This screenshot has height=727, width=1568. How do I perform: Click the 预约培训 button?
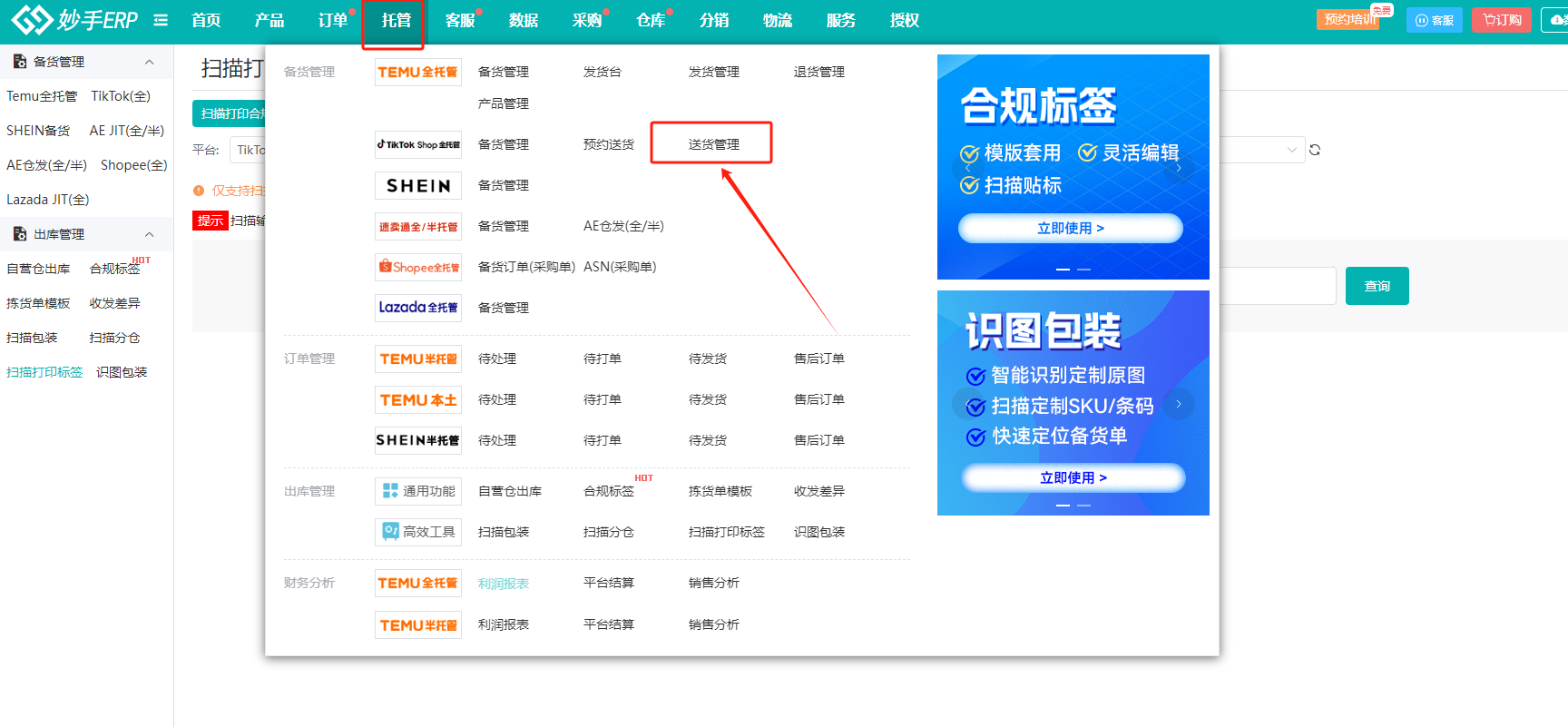1348,20
